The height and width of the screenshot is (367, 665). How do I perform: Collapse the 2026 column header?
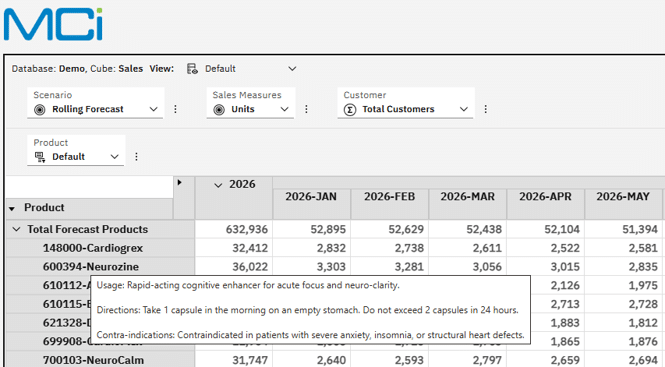218,185
